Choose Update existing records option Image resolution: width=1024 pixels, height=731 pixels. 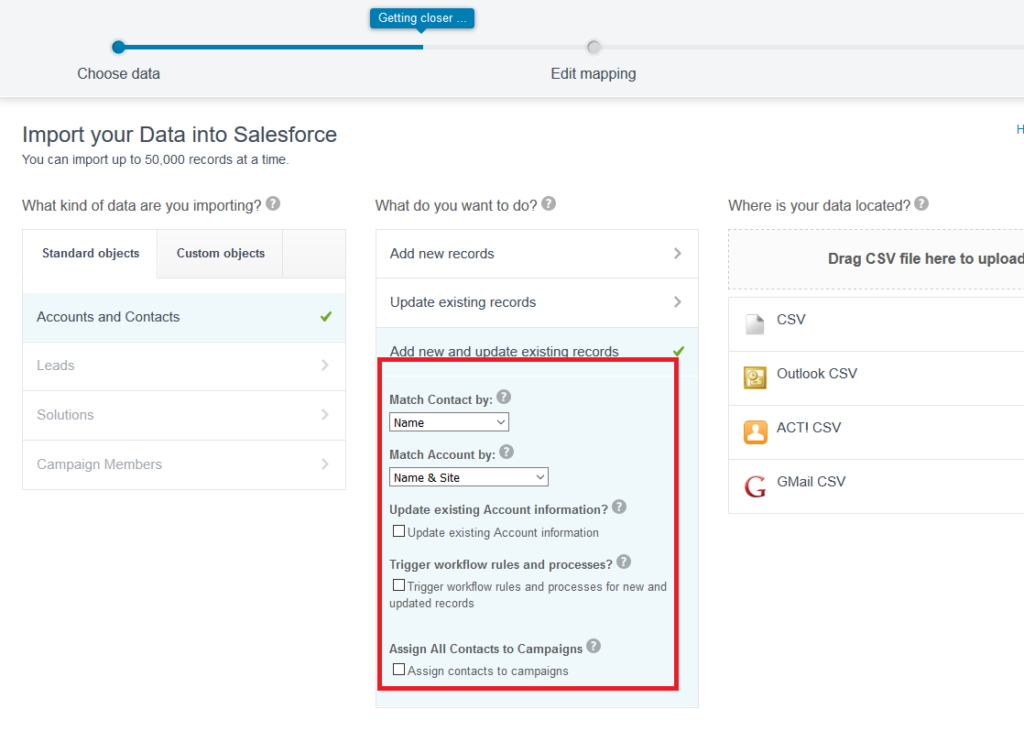537,302
